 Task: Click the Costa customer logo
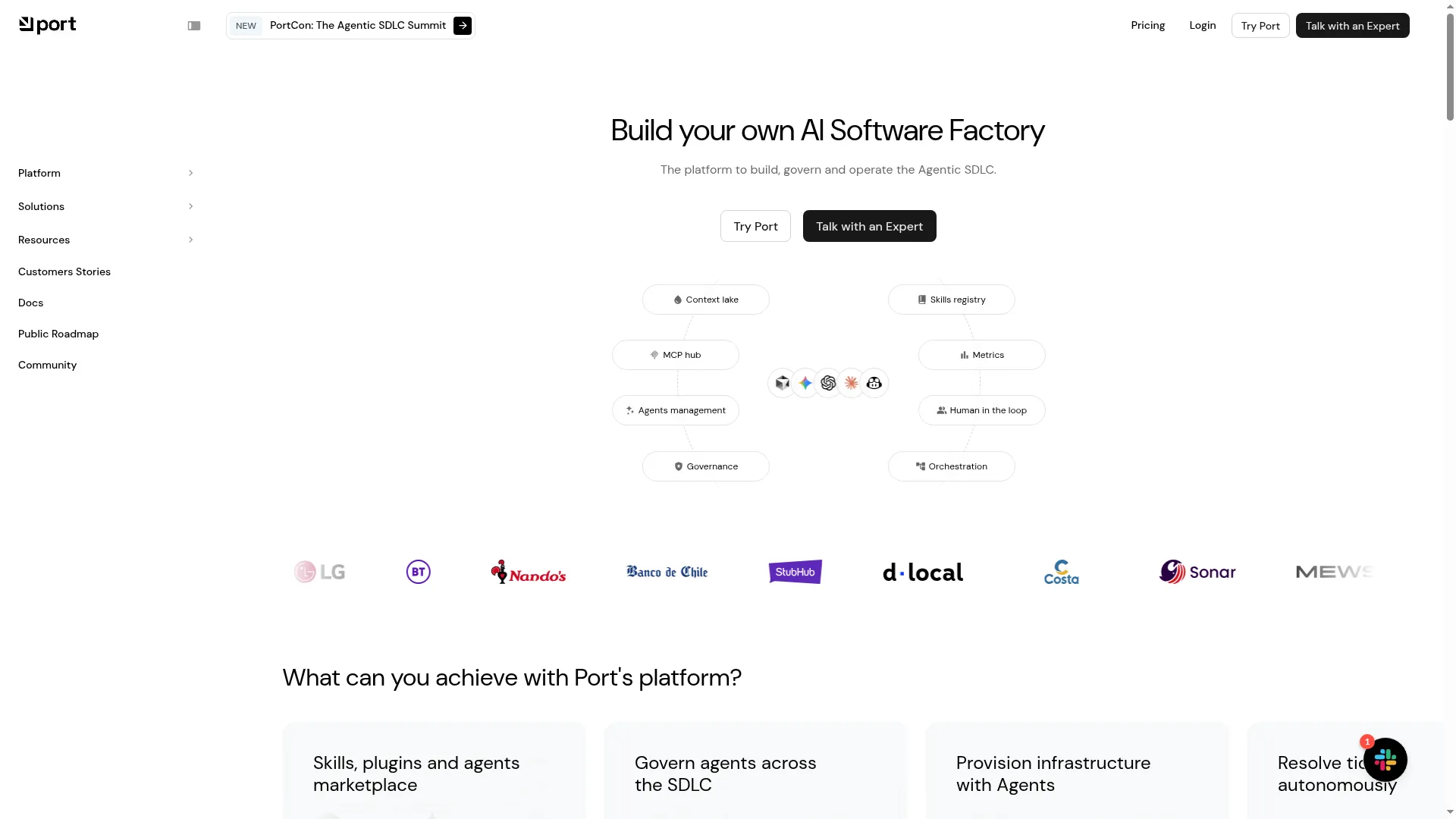pyautogui.click(x=1062, y=572)
